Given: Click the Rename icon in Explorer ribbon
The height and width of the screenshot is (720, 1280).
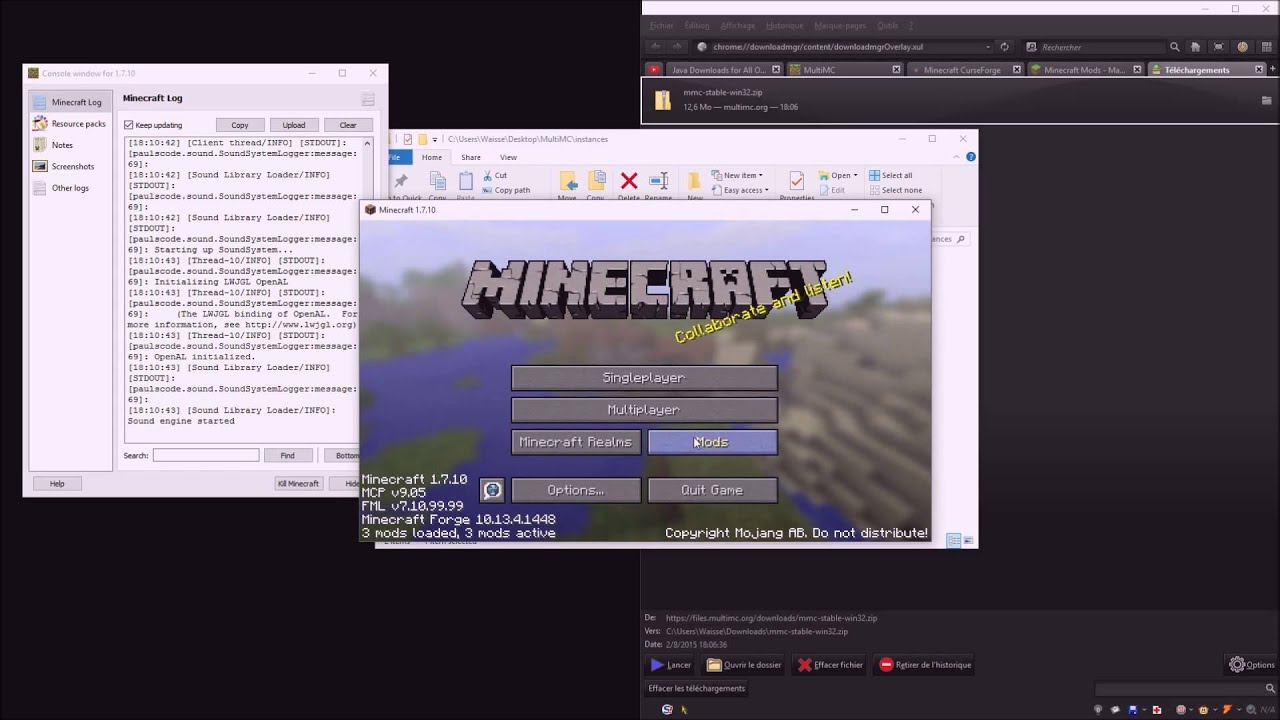Looking at the screenshot, I should pyautogui.click(x=659, y=181).
